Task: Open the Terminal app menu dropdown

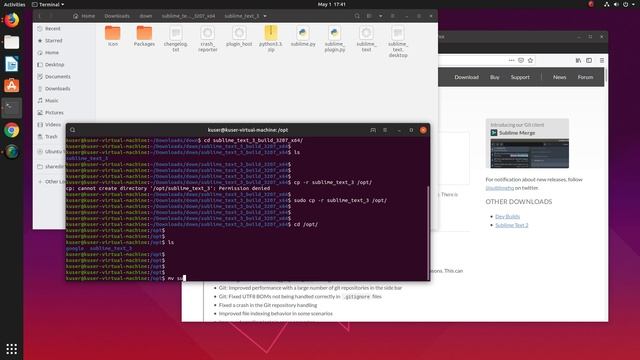Action: coord(48,4)
